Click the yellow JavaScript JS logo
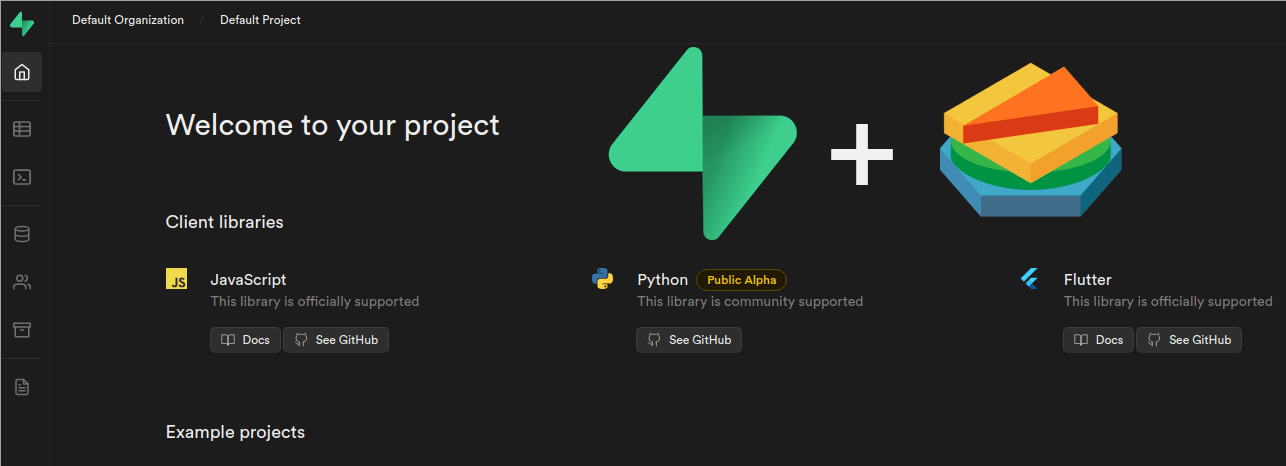The image size is (1286, 466). (177, 279)
